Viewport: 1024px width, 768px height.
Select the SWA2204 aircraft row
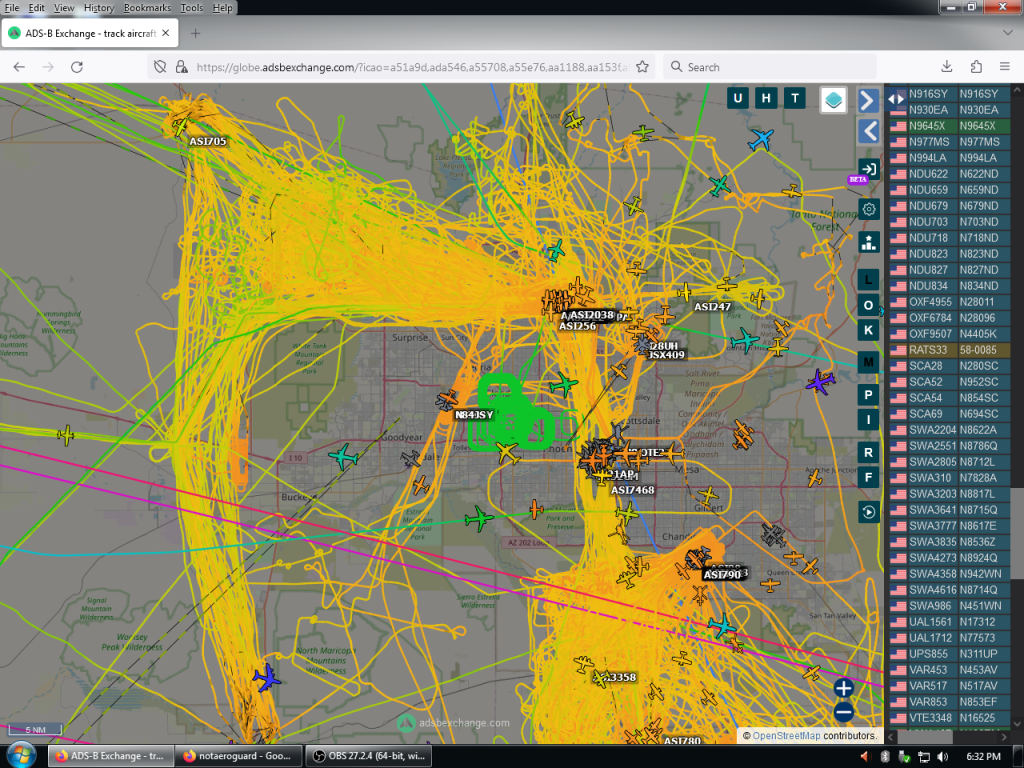[x=950, y=430]
